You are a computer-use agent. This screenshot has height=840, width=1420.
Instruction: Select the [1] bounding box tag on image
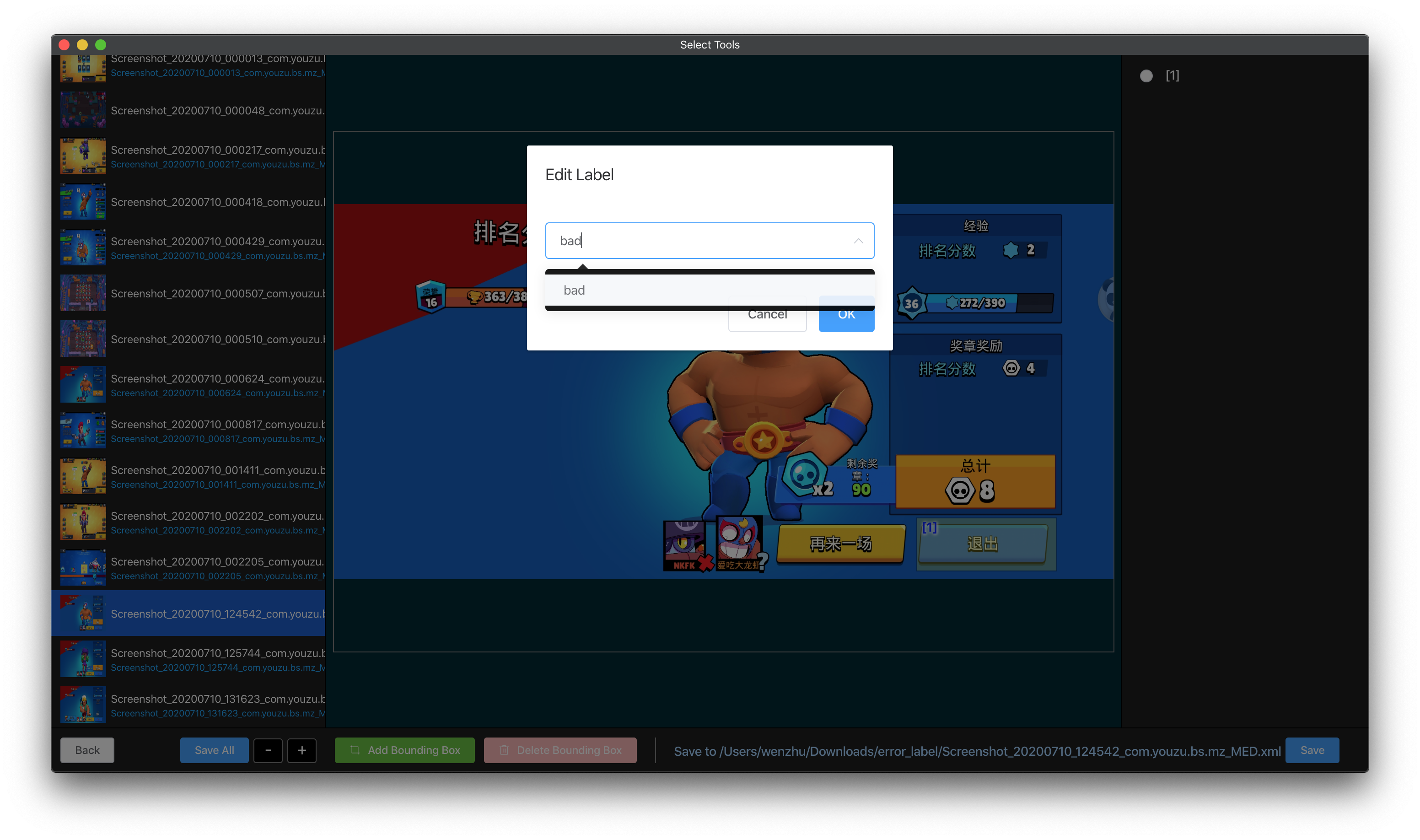(x=929, y=528)
